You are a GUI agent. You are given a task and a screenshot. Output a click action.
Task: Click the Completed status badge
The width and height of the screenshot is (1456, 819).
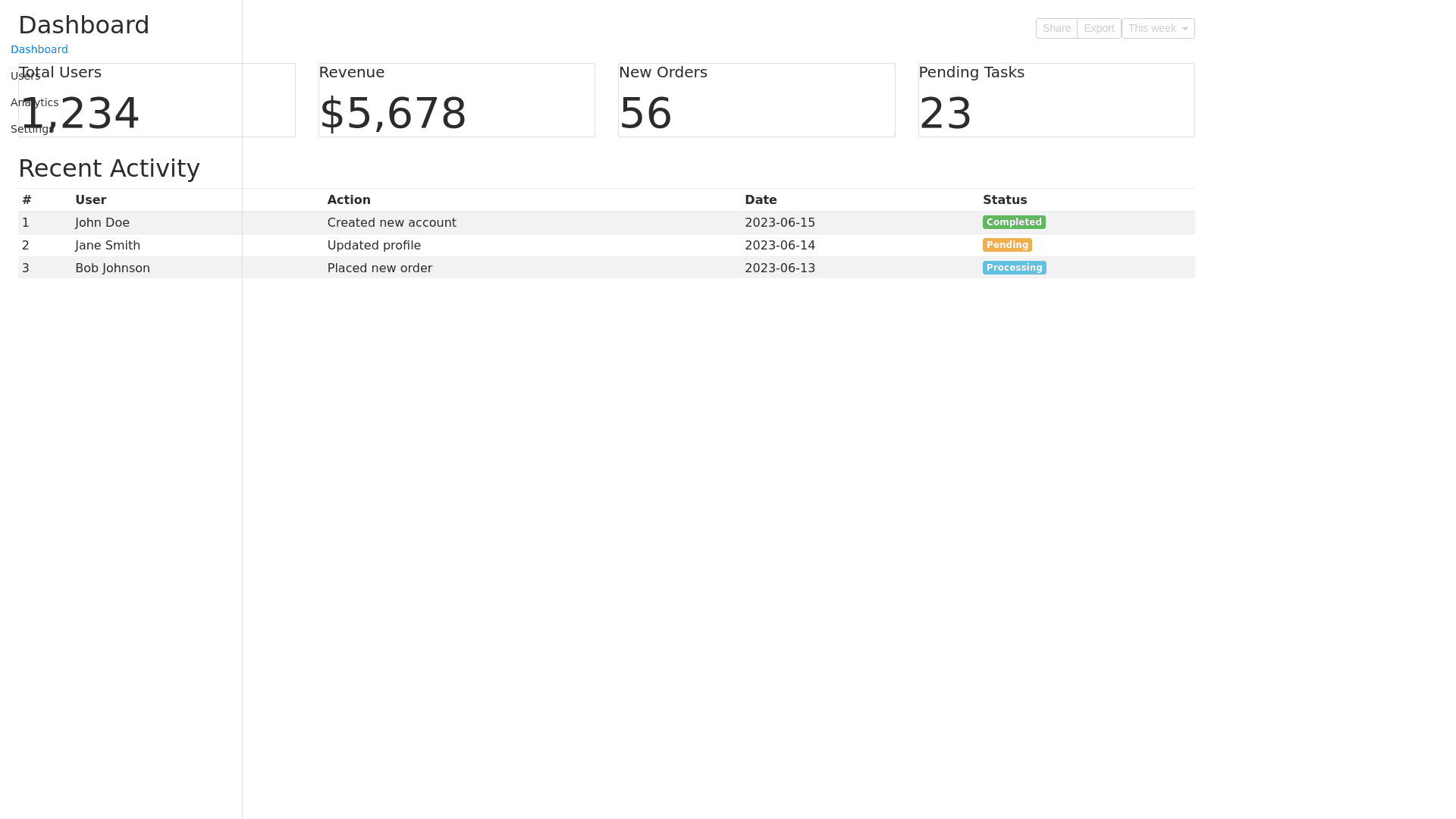(1013, 222)
